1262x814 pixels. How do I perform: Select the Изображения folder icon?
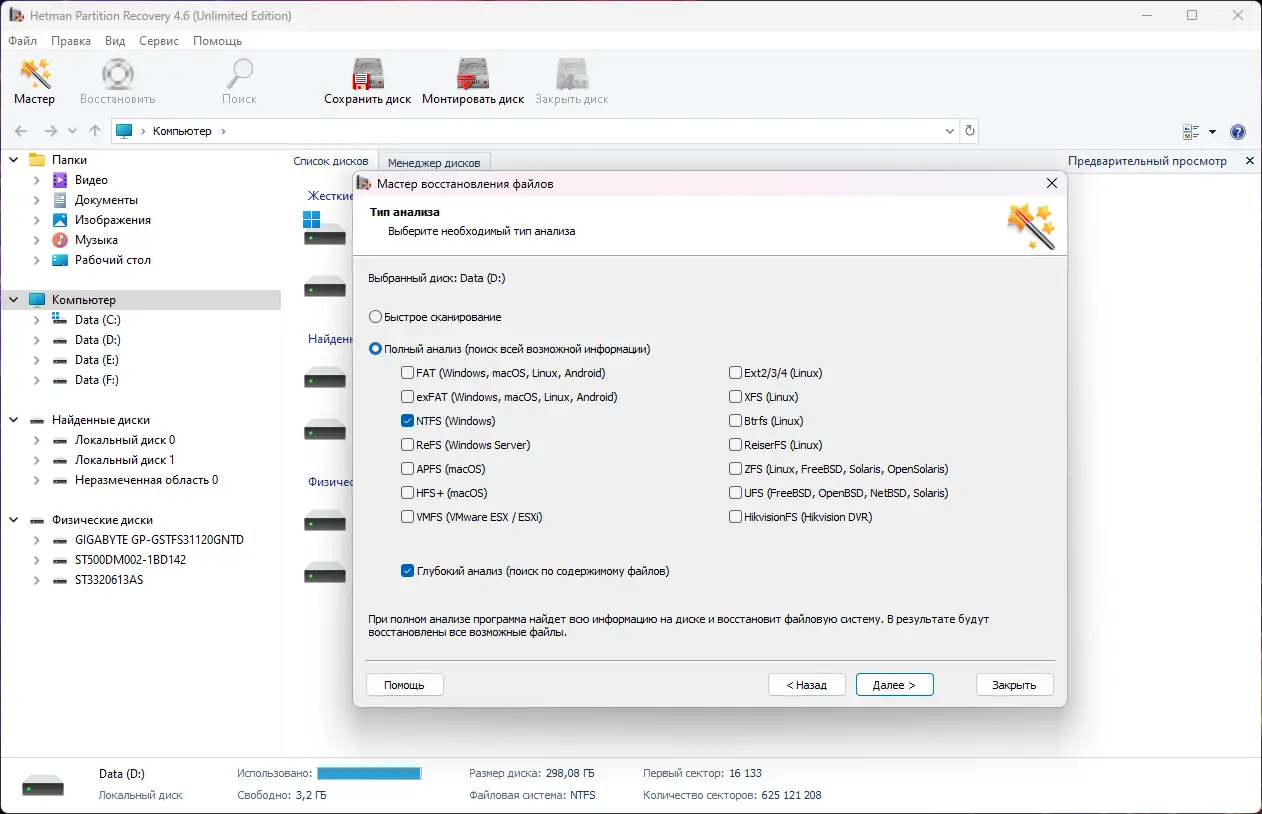click(60, 220)
